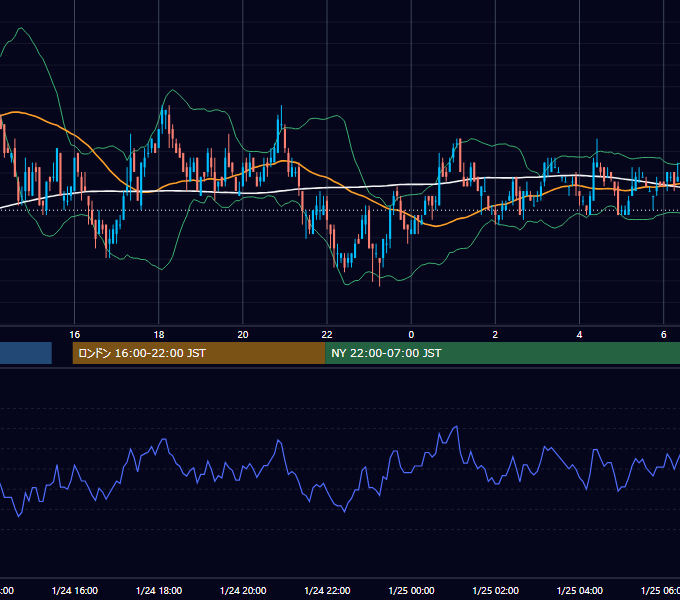
Task: Click the 1/24 18:00 date label
Action: pos(159,590)
